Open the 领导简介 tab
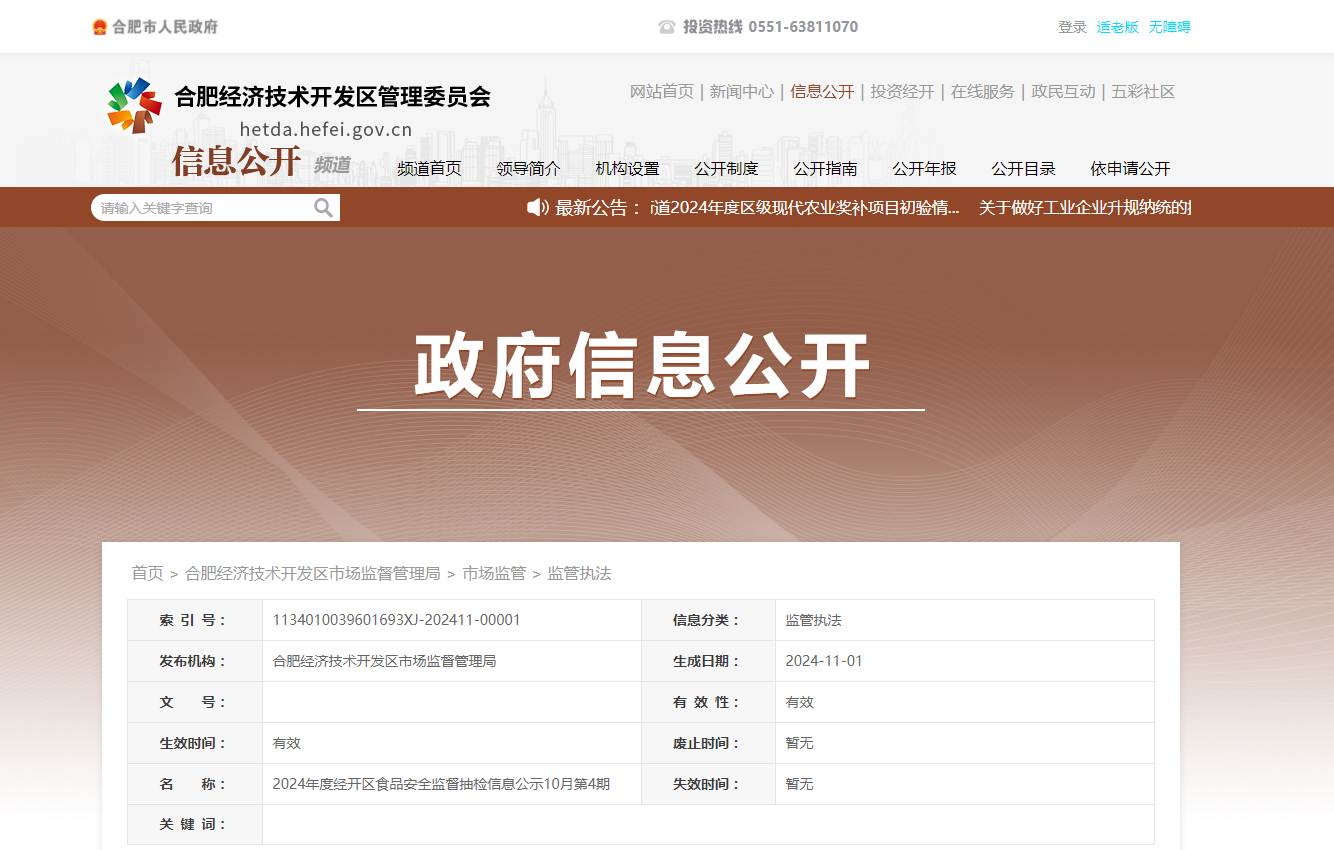This screenshot has width=1334, height=850. point(528,168)
